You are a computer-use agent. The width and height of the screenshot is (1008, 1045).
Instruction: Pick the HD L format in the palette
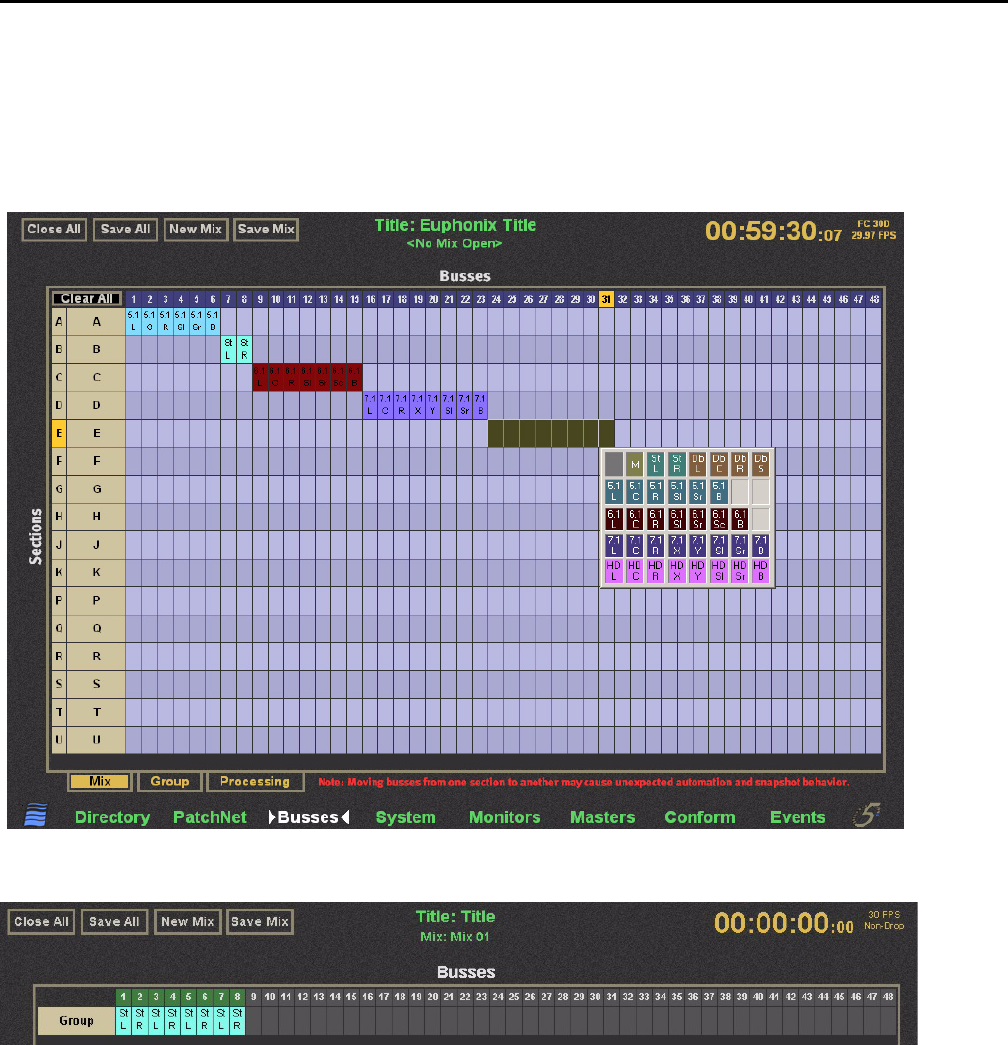pyautogui.click(x=613, y=571)
